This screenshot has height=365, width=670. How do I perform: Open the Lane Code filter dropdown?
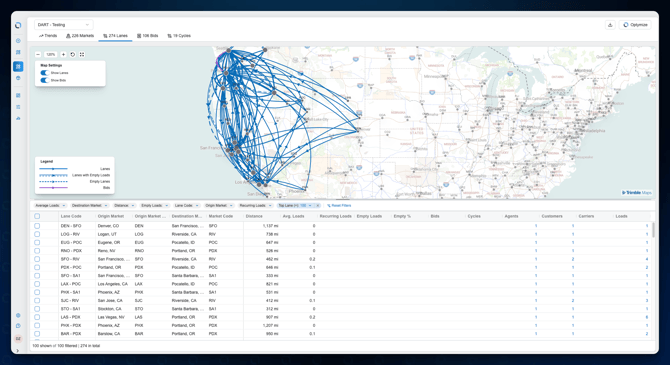tap(186, 206)
